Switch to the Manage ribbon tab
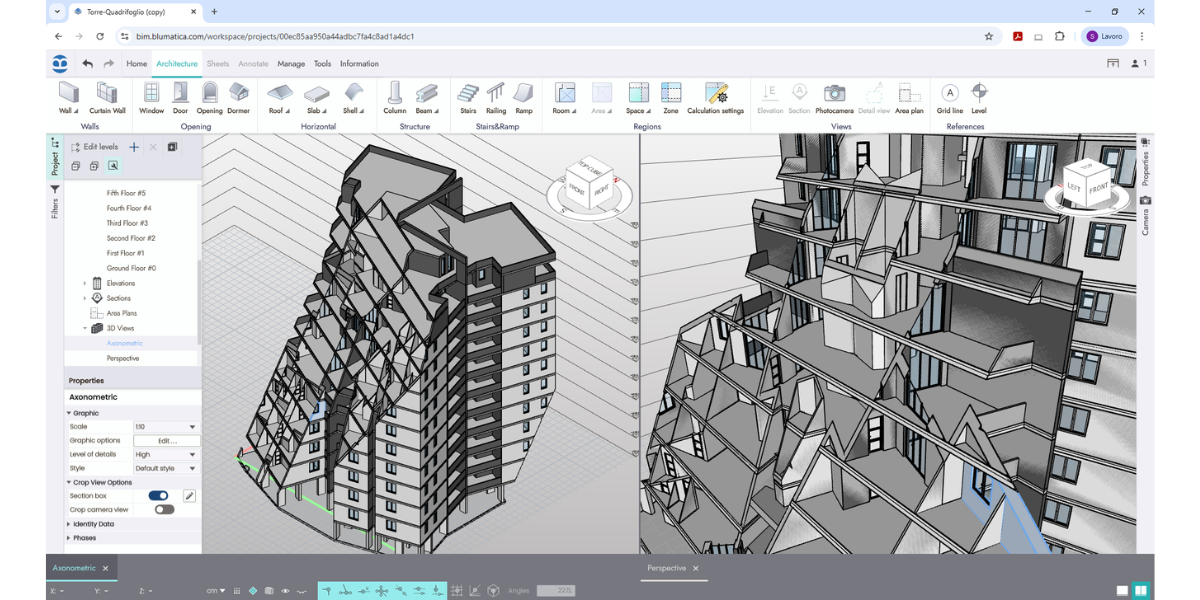Screen dimensions: 1200x600 point(291,64)
